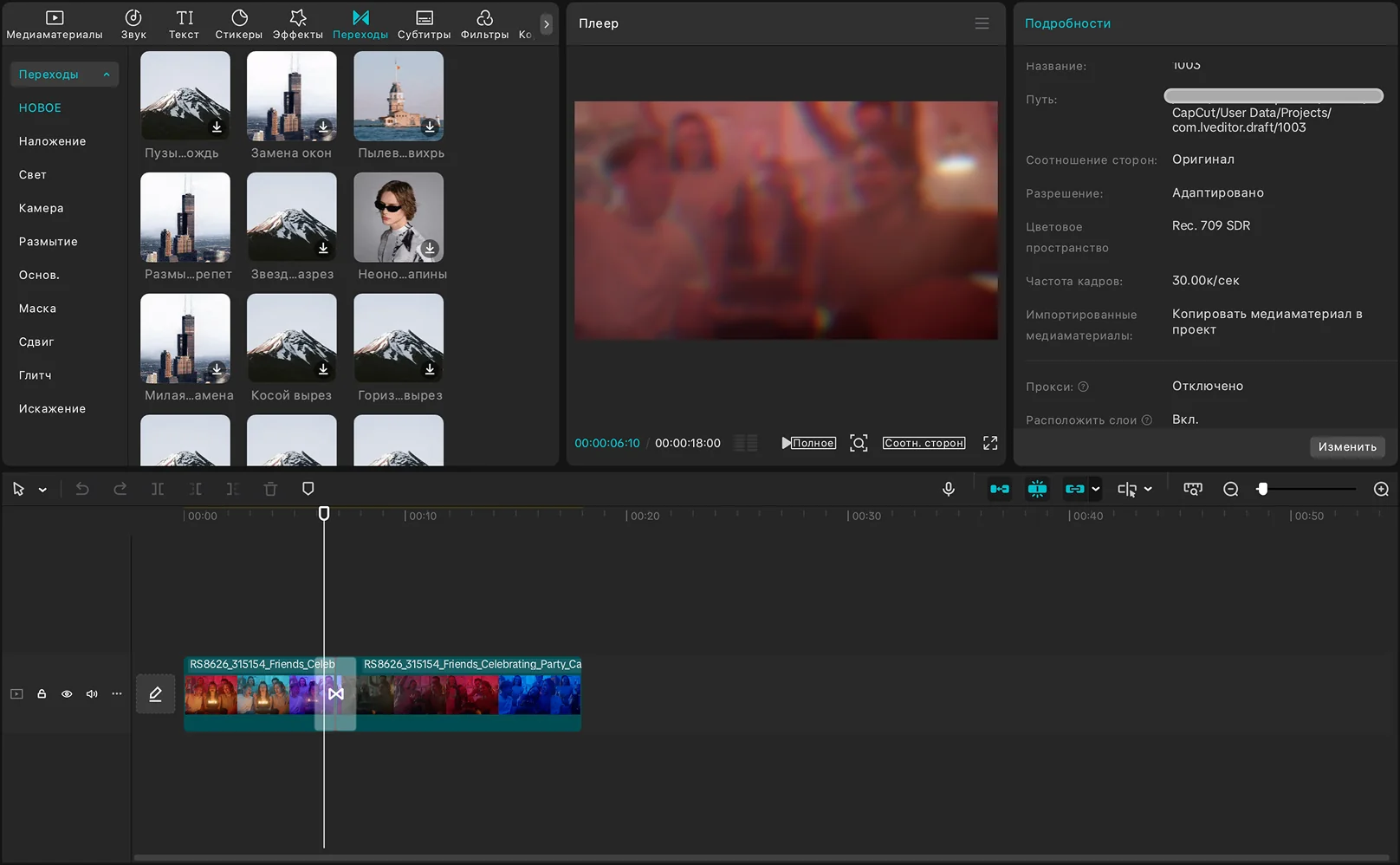Mute the video track audio
Image resolution: width=1400 pixels, height=865 pixels.
[92, 693]
